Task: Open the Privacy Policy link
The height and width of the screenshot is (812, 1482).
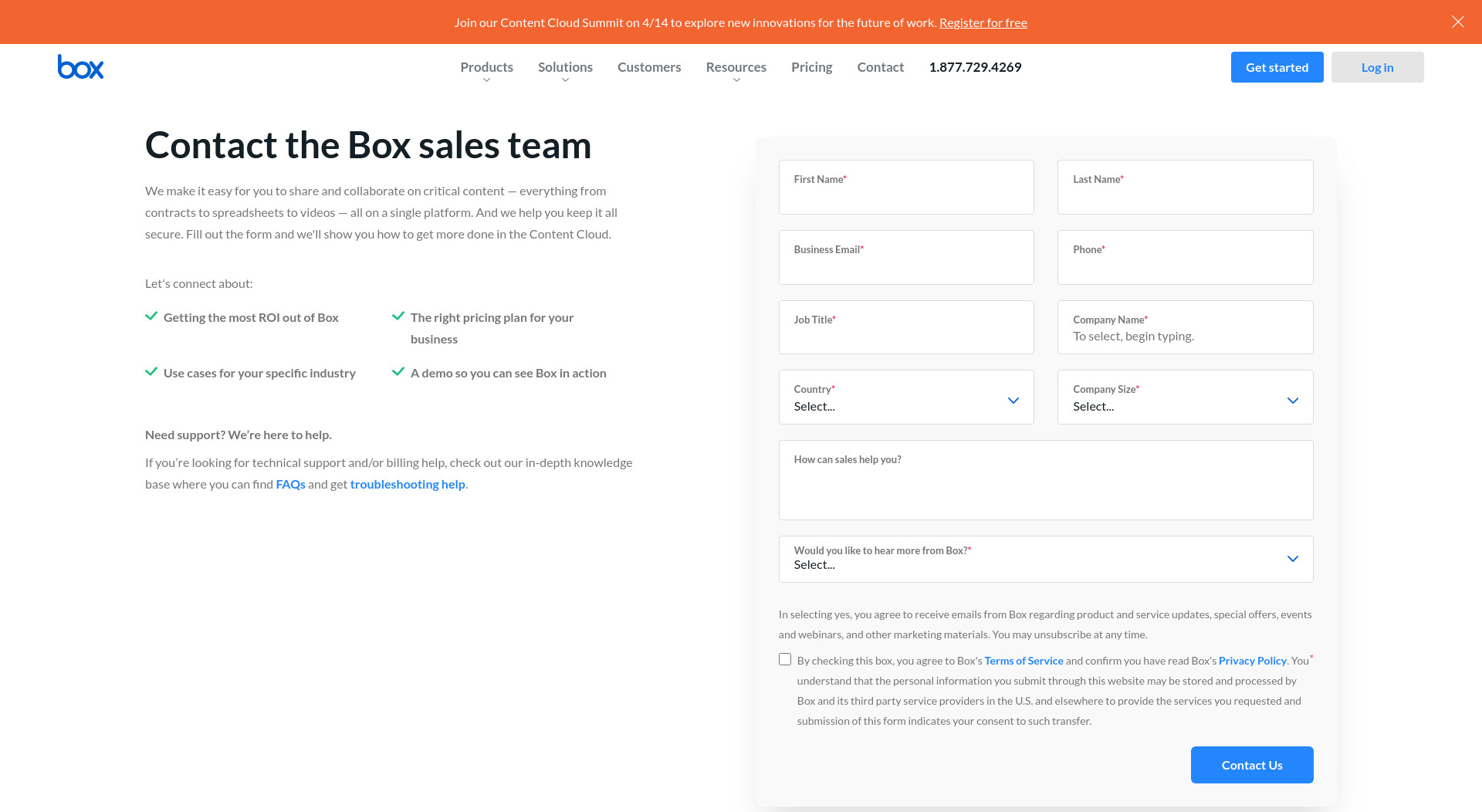Action: coord(1252,661)
